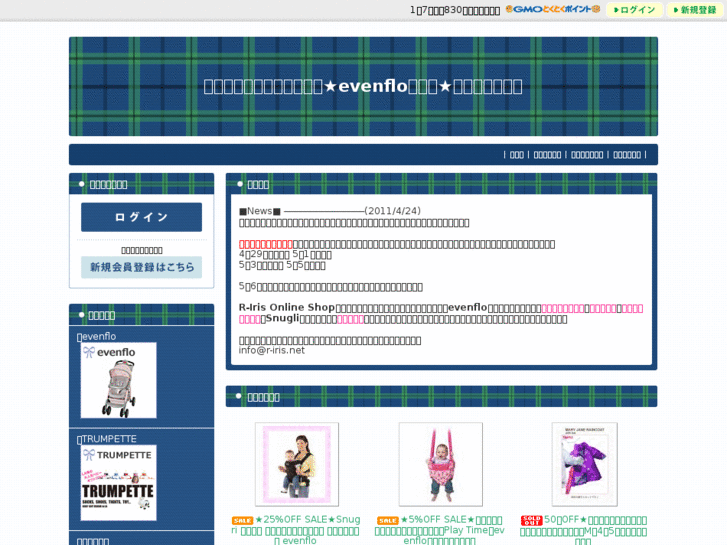Image resolution: width=727 pixels, height=545 pixels.
Task: Open the 5%OFF SALE Play Time product link
Action: click(x=440, y=530)
